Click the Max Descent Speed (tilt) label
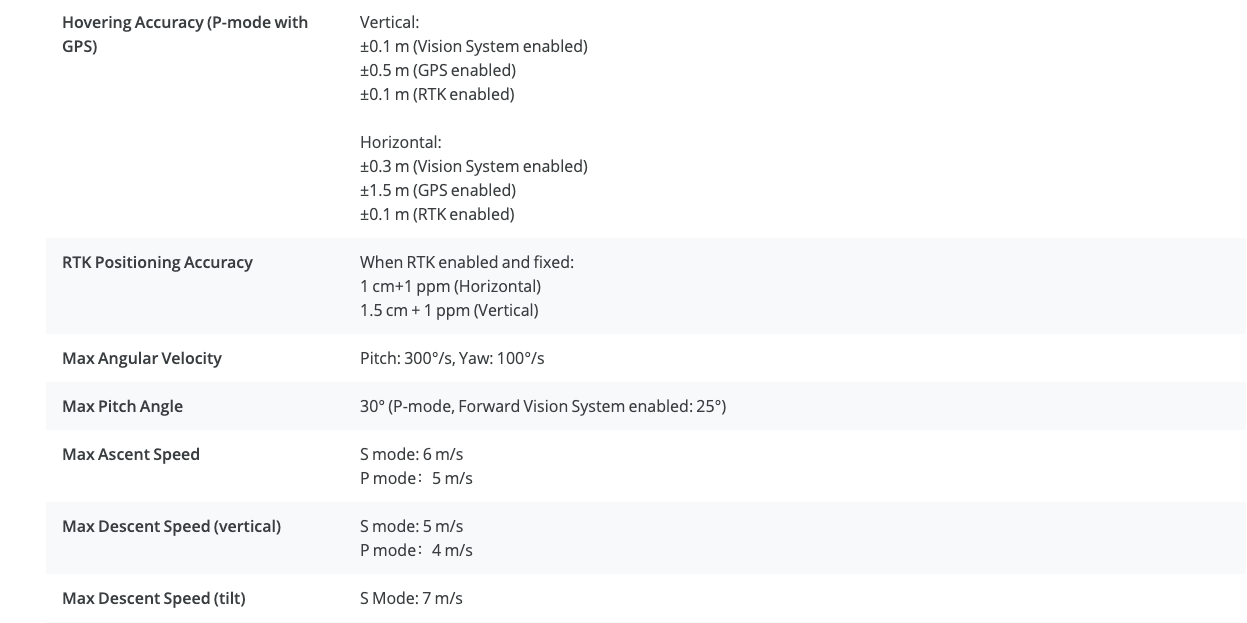 coord(154,598)
